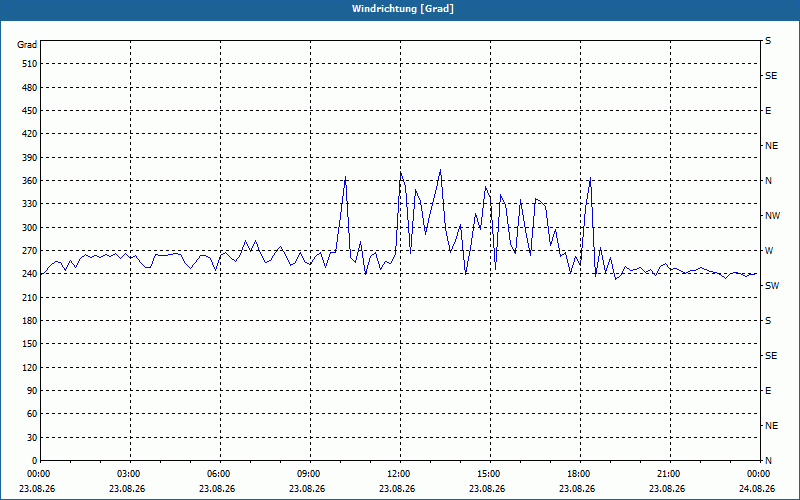Image resolution: width=800 pixels, height=500 pixels.
Task: Click the 21:00 time label
Action: (x=670, y=474)
